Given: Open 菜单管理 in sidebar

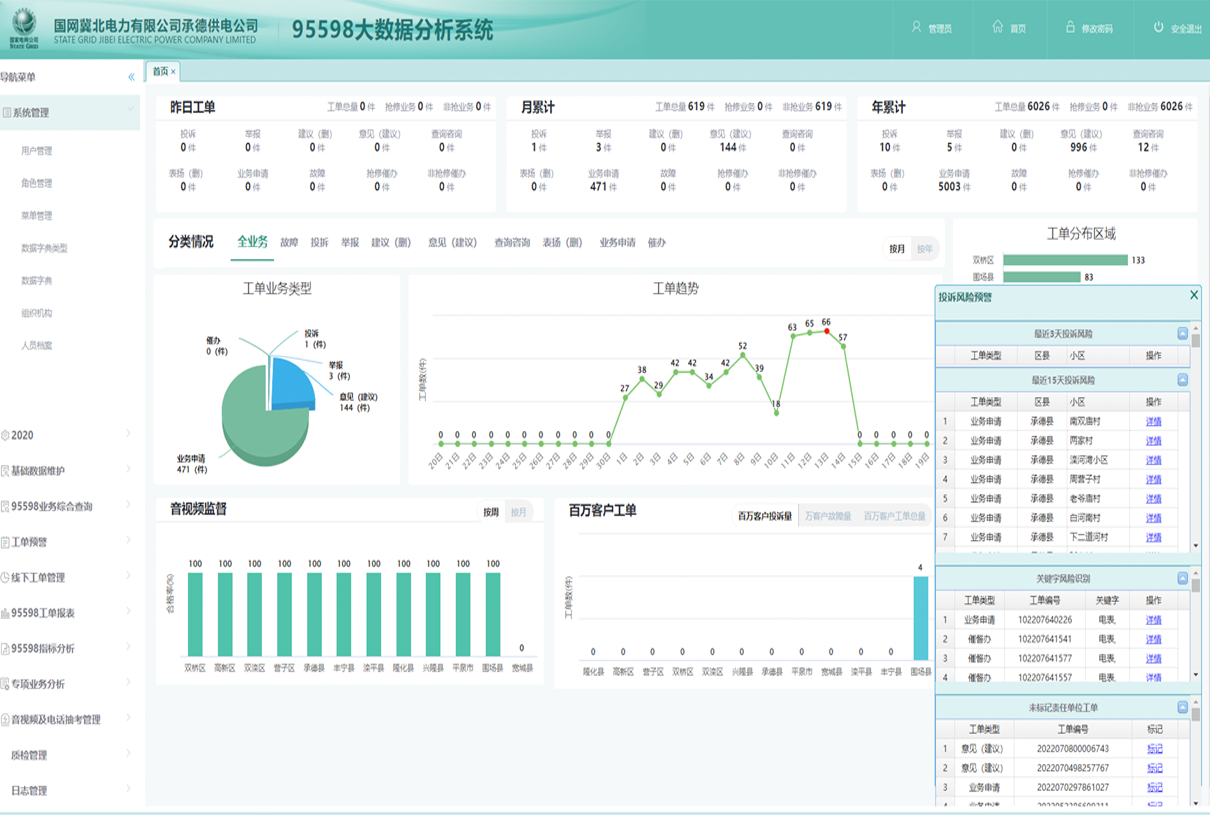Looking at the screenshot, I should click(37, 215).
